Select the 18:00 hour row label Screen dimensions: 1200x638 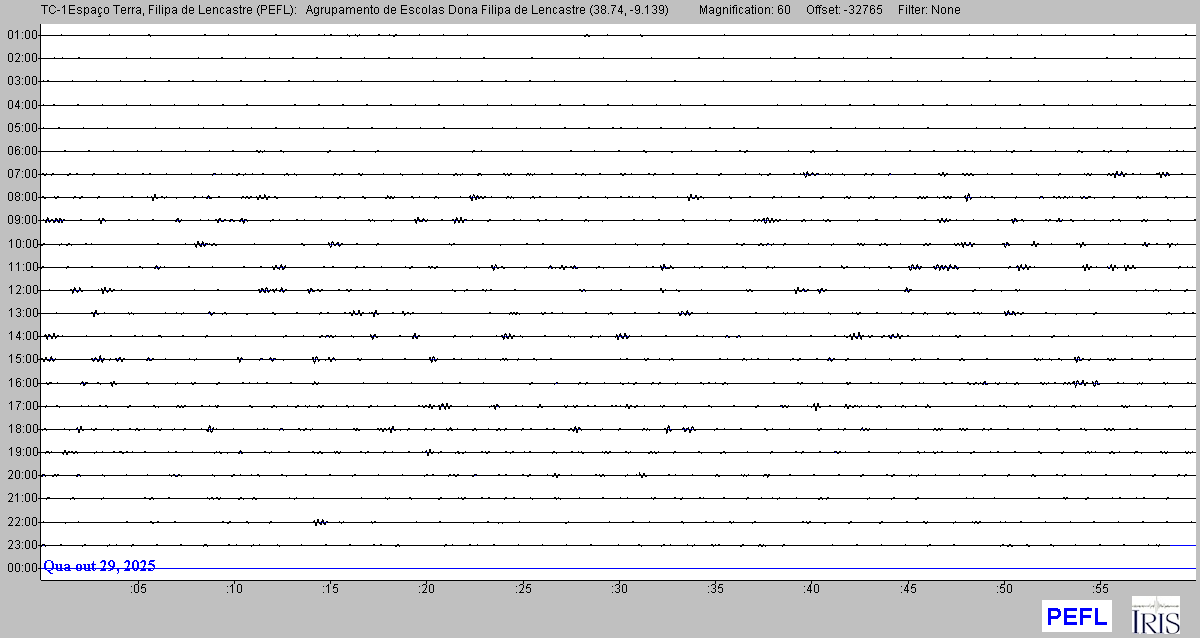pos(22,429)
